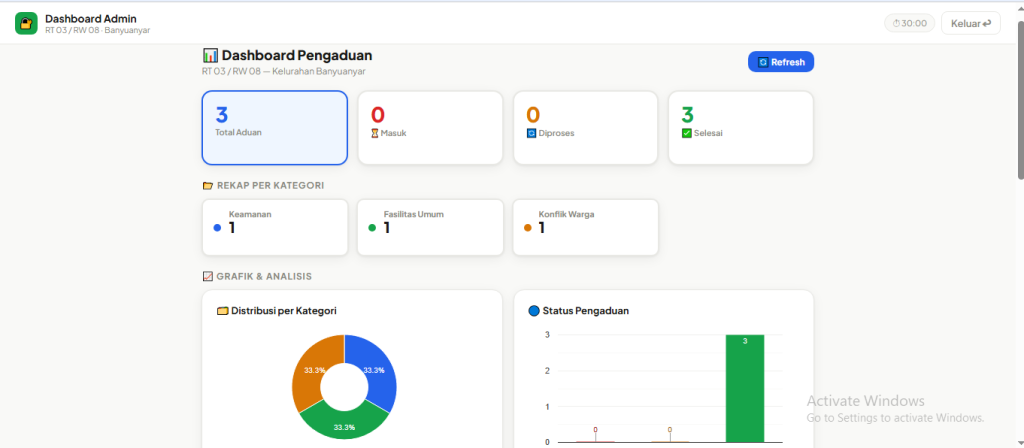Click the orange segment of the donut chart
This screenshot has height=448, width=1024.
(x=314, y=372)
